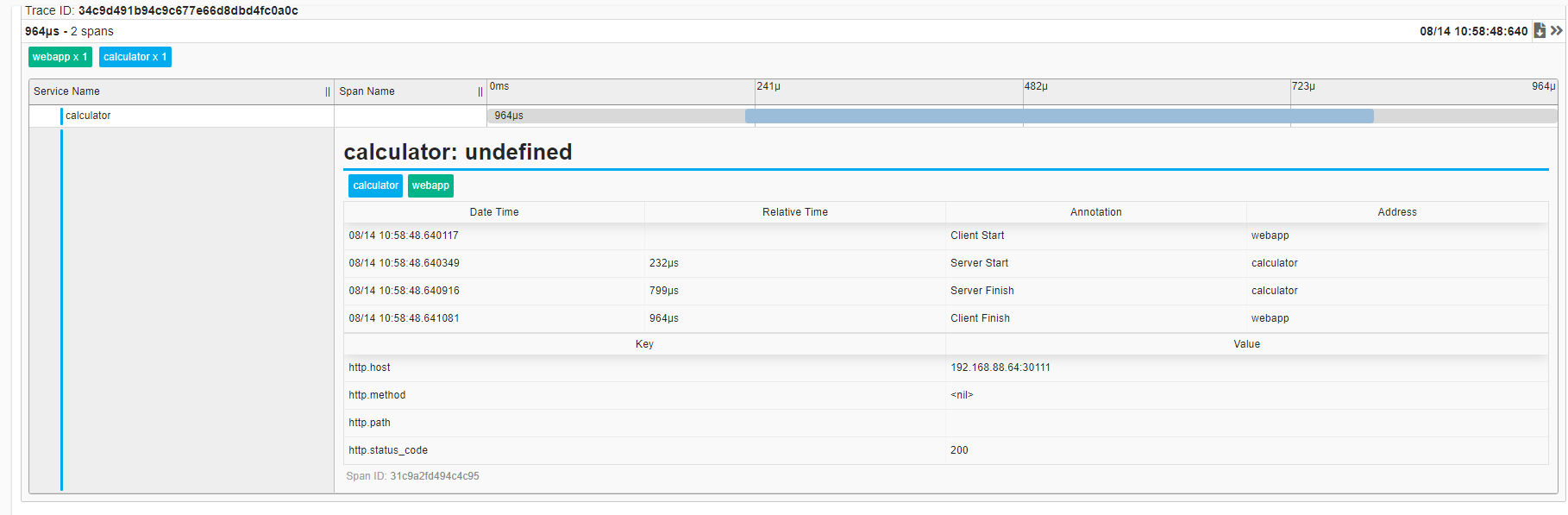This screenshot has width=1568, height=515.
Task: Collapse the calculator span row
Action: click(x=88, y=116)
